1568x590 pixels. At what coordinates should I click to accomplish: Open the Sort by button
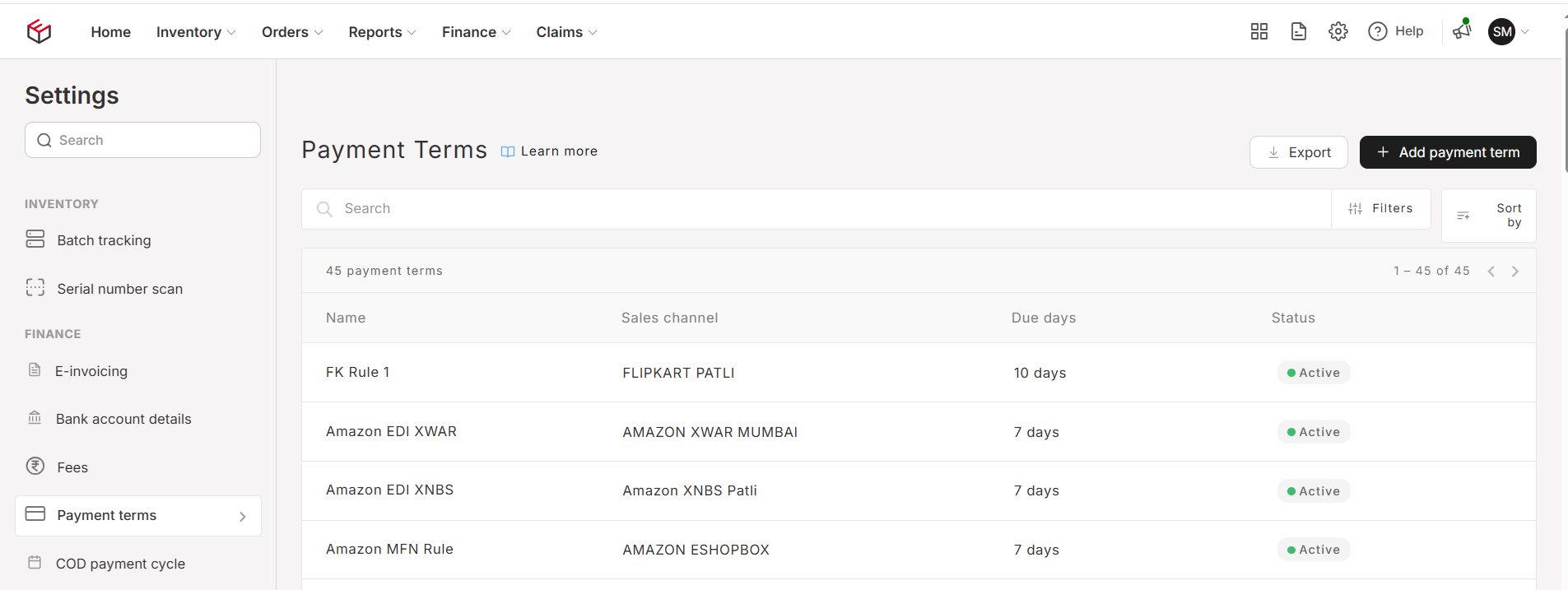tap(1489, 216)
